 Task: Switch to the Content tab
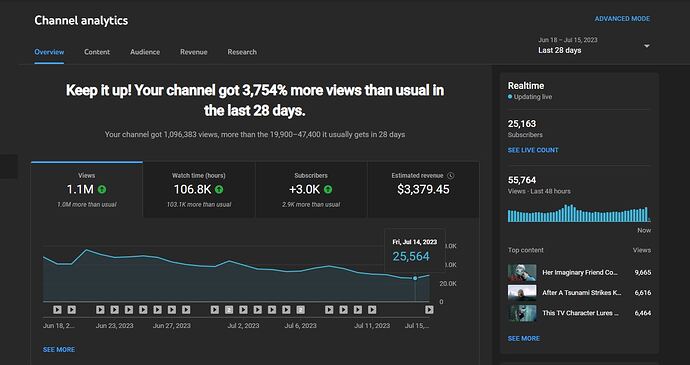97,52
